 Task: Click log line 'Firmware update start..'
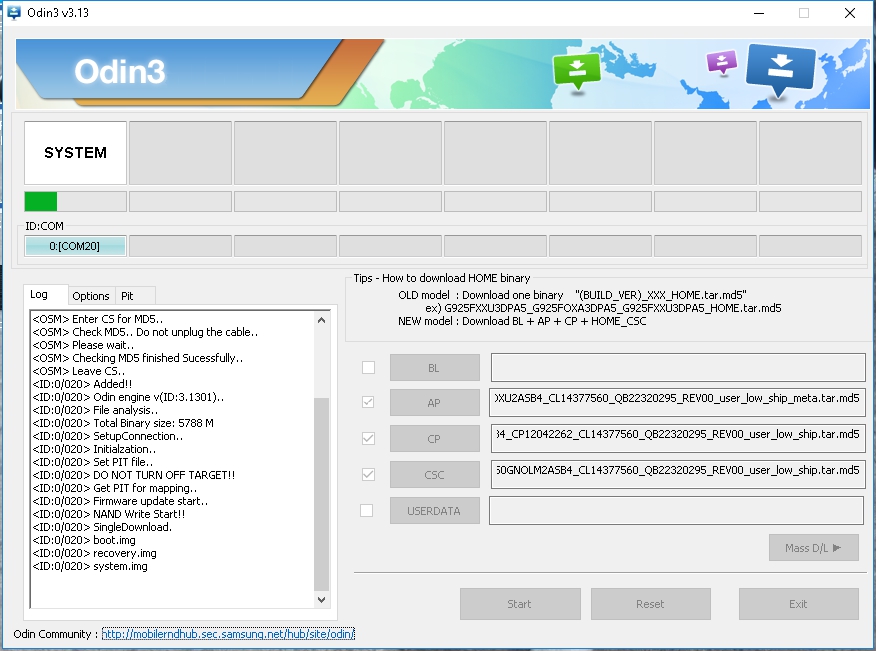point(120,501)
